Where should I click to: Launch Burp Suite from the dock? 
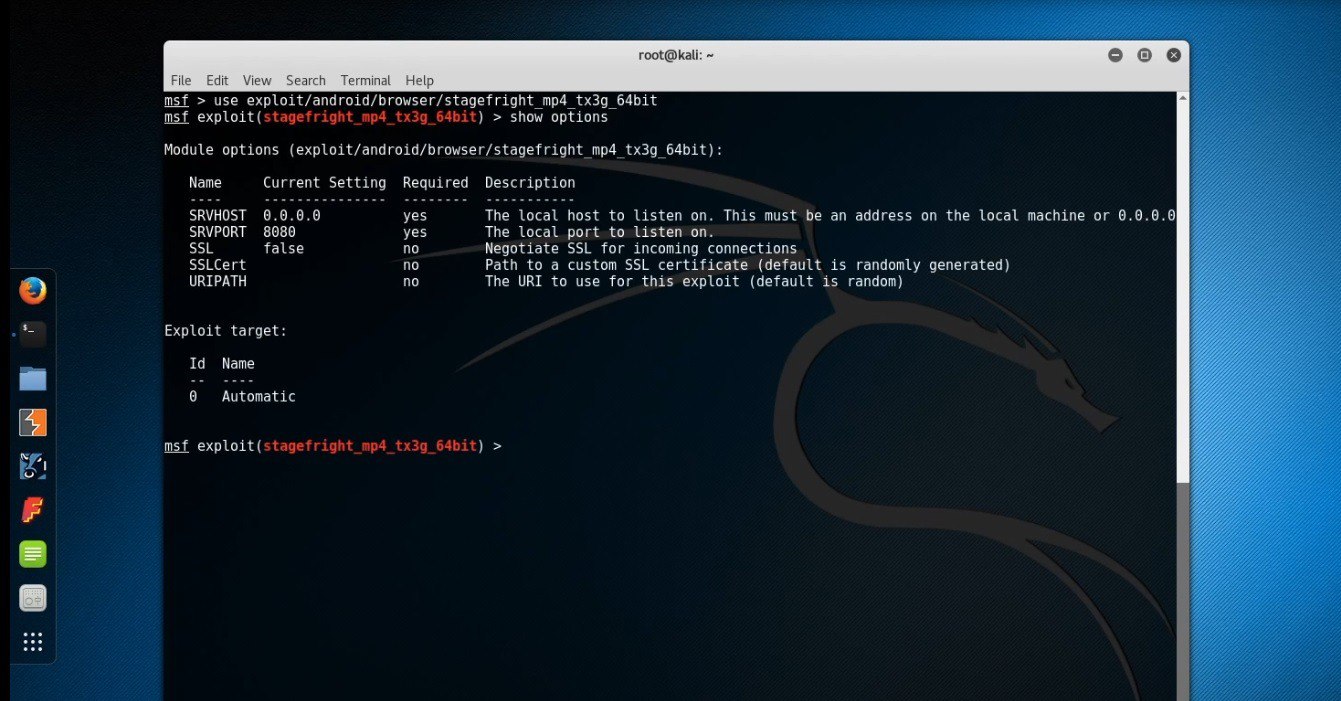click(33, 422)
